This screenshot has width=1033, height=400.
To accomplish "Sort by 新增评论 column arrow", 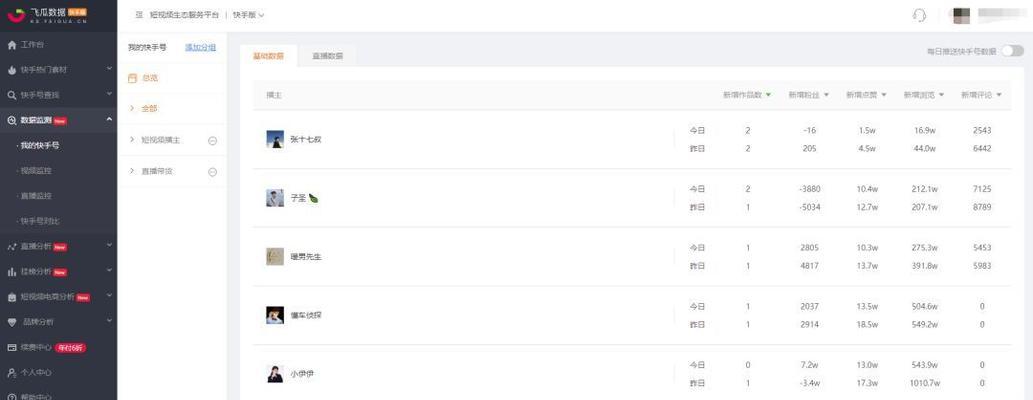I will [x=999, y=95].
